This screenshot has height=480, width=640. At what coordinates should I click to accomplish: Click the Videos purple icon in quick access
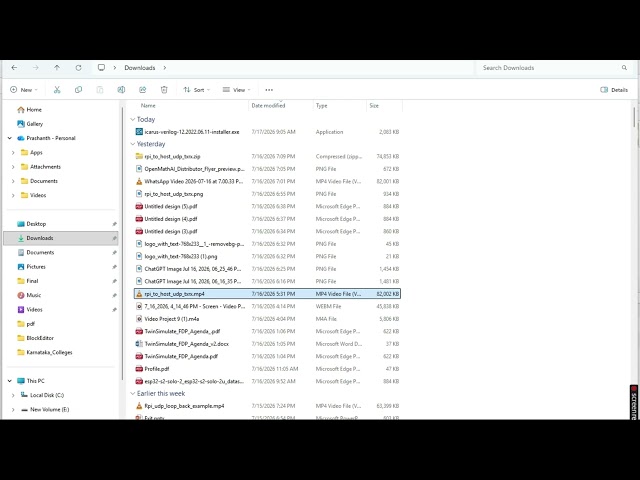point(21,309)
